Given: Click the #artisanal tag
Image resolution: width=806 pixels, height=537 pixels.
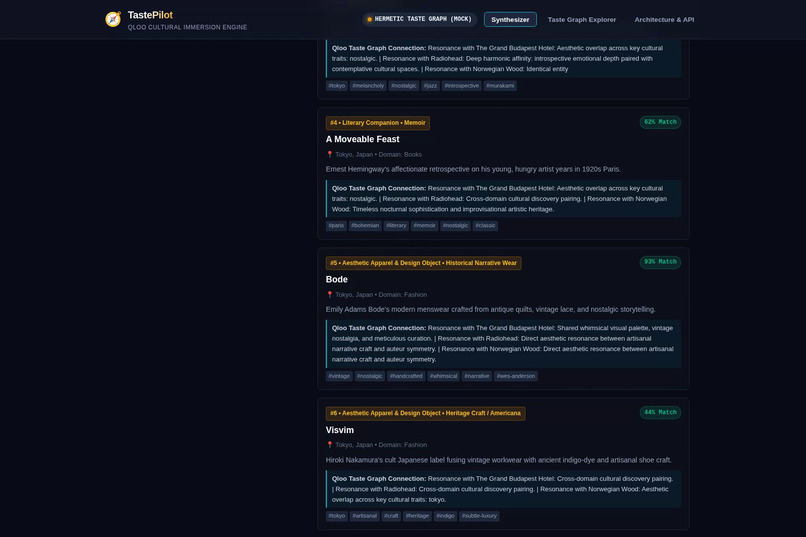Looking at the screenshot, I should coord(364,516).
